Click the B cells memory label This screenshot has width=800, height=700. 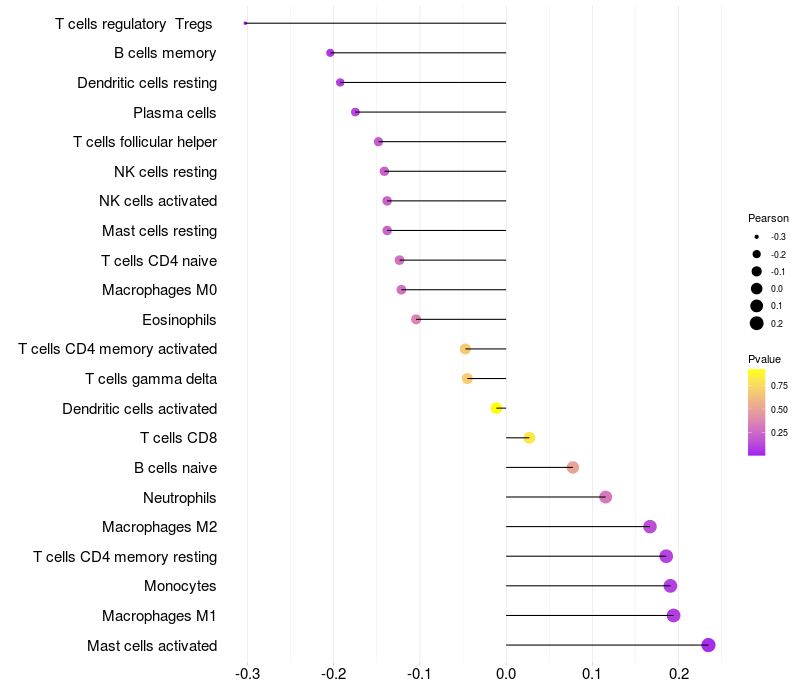pyautogui.click(x=165, y=53)
